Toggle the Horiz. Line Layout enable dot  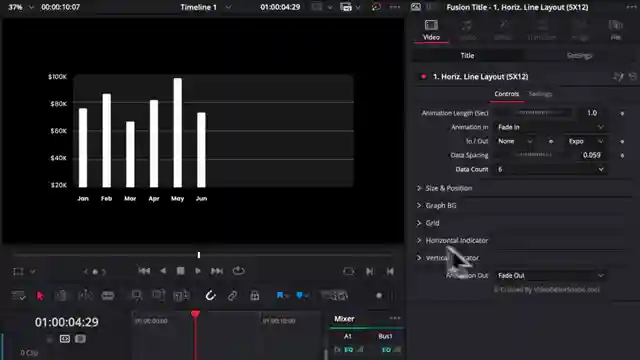pos(423,77)
